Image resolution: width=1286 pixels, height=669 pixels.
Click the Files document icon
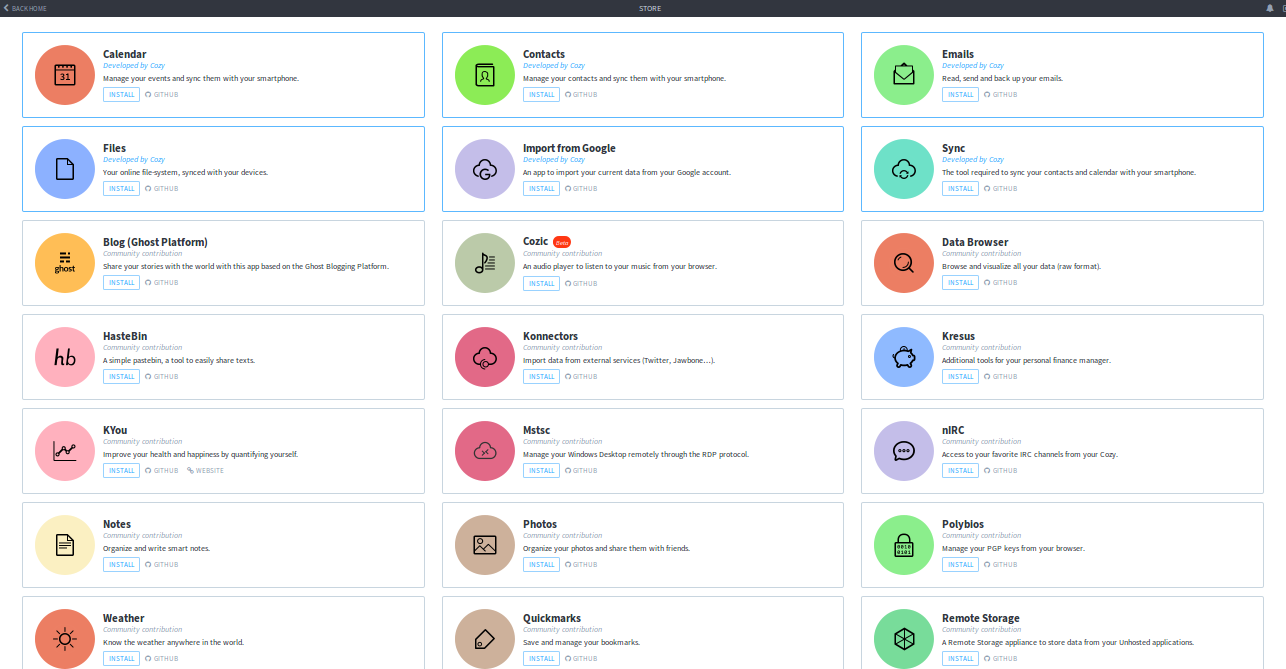[65, 169]
